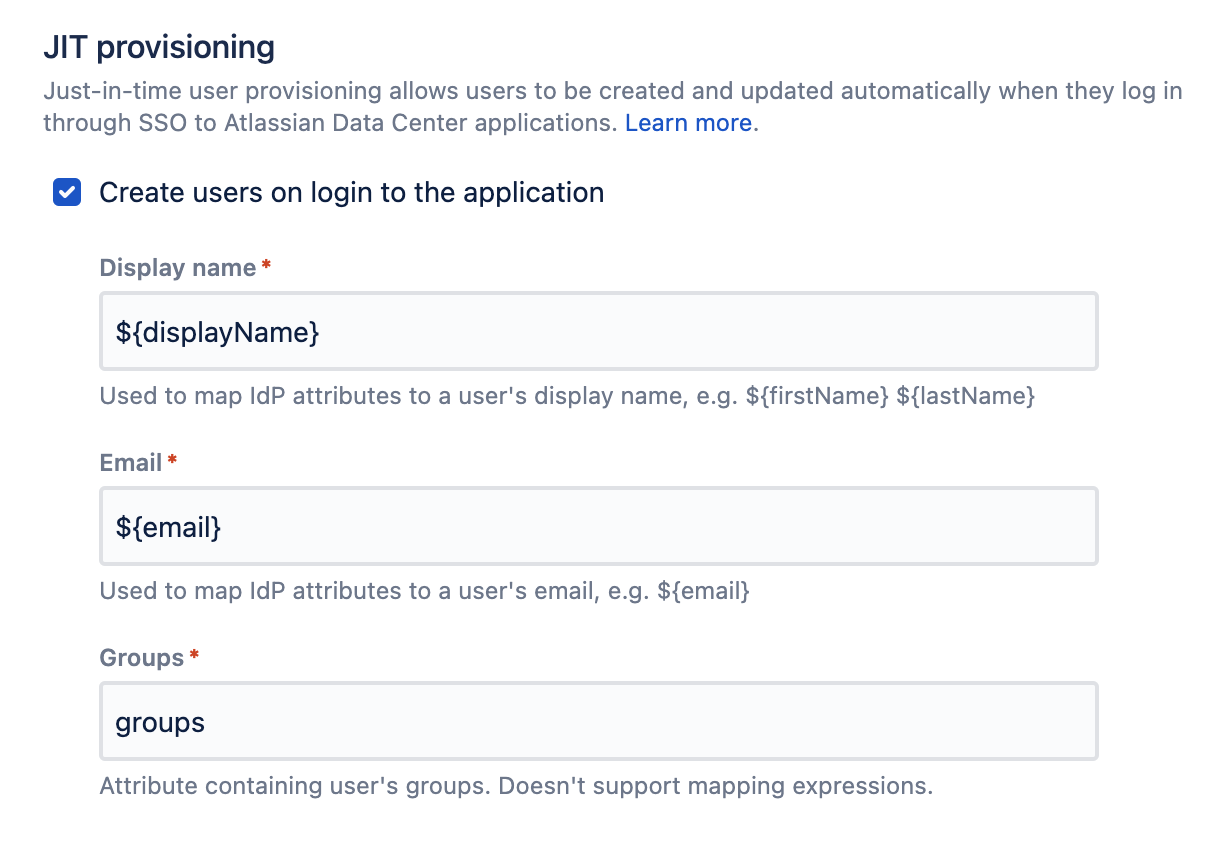1208x842 pixels.
Task: Click the required asterisk next to Groups
Action: pyautogui.click(x=194, y=656)
